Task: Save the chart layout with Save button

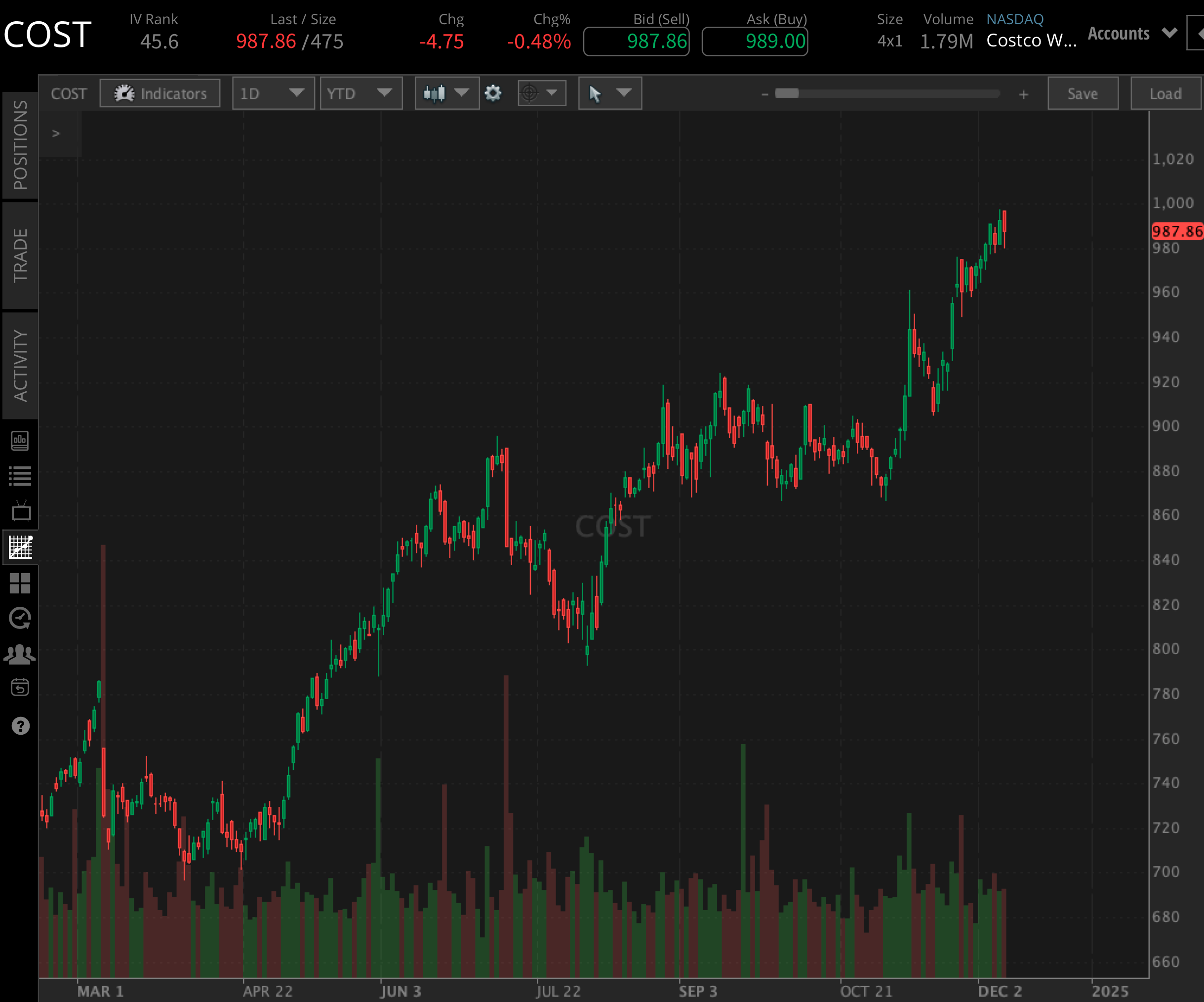Action: point(1083,93)
